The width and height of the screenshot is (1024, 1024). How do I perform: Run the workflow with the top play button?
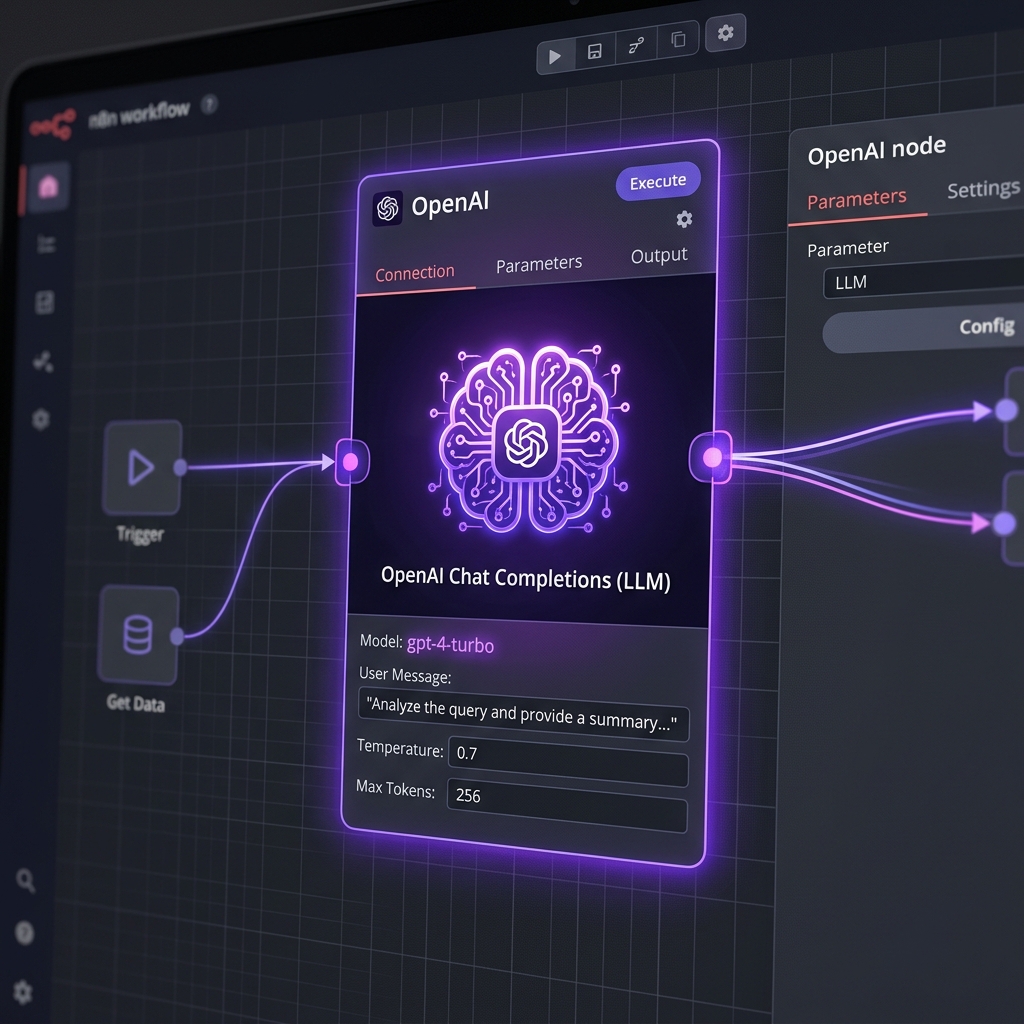555,56
